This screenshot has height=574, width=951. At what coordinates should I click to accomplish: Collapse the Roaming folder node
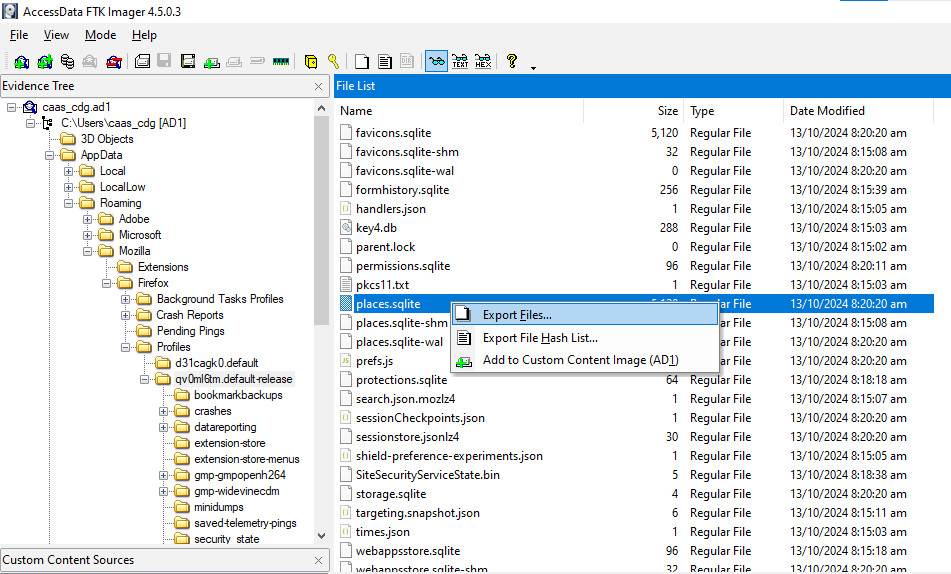(69, 203)
